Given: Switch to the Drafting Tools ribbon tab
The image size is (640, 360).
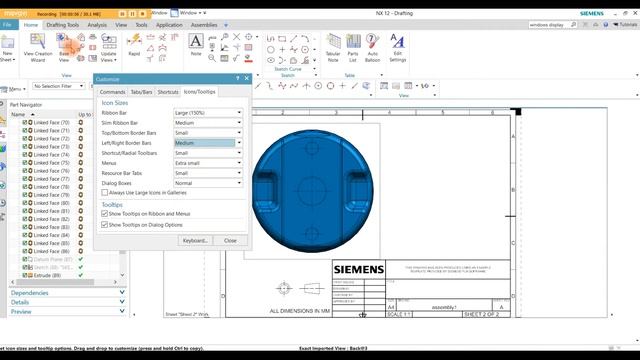Looking at the screenshot, I should 62,25.
